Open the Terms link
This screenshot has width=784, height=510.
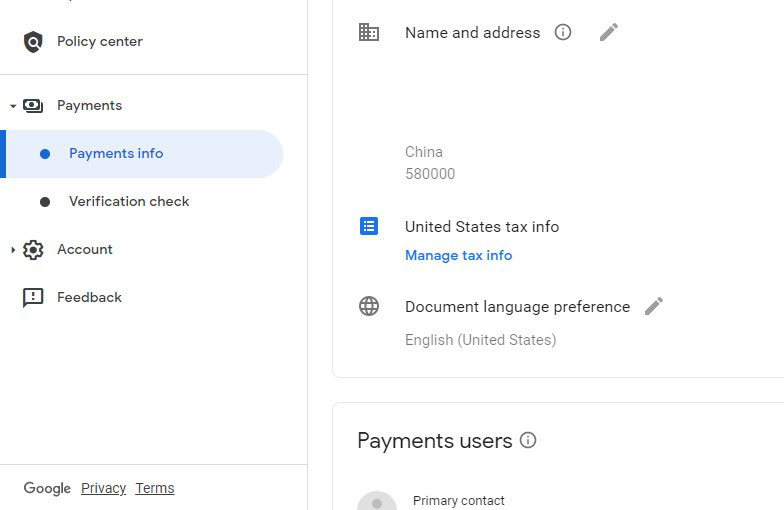pyautogui.click(x=155, y=489)
